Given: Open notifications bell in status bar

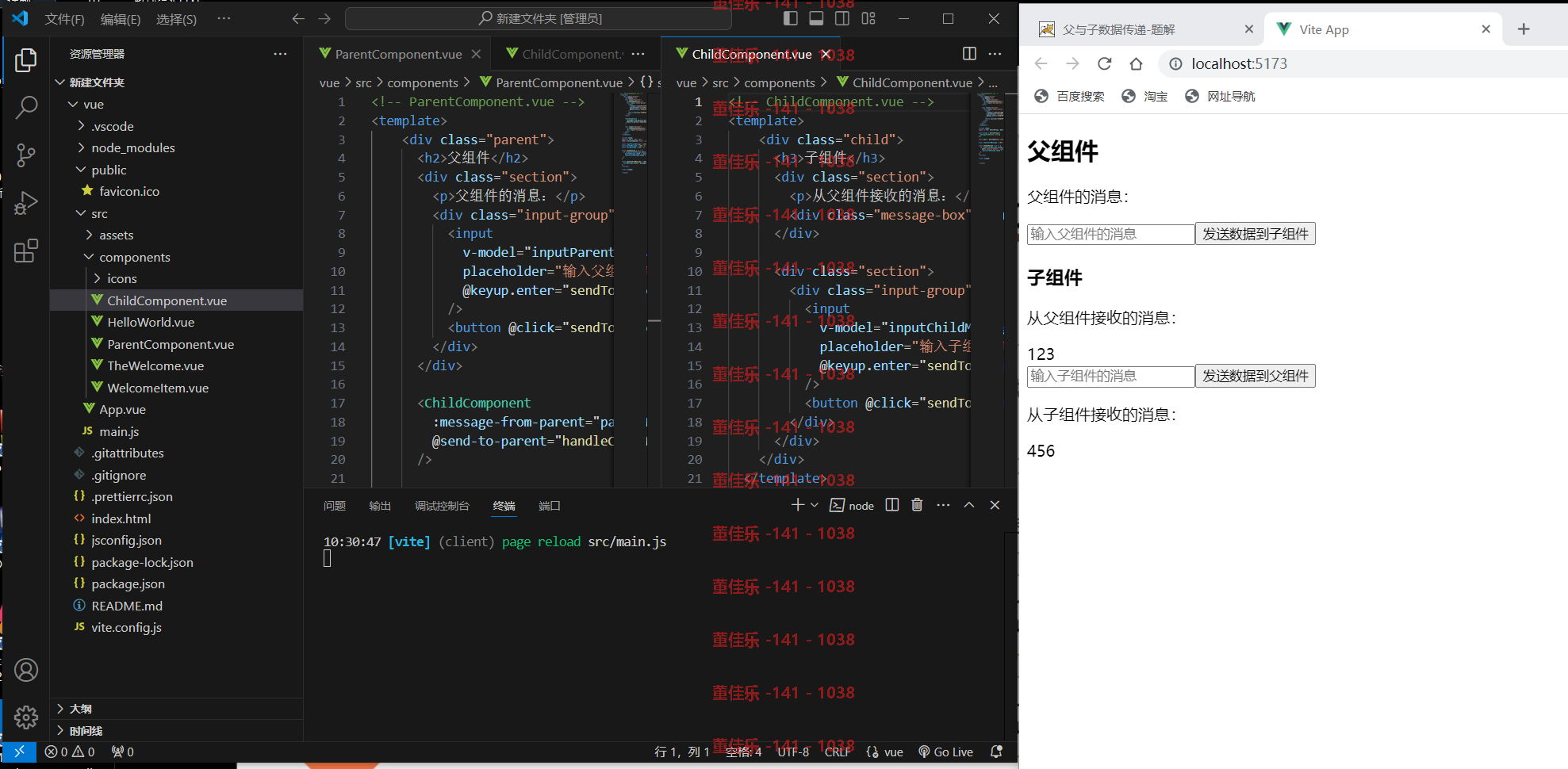Looking at the screenshot, I should 997,752.
